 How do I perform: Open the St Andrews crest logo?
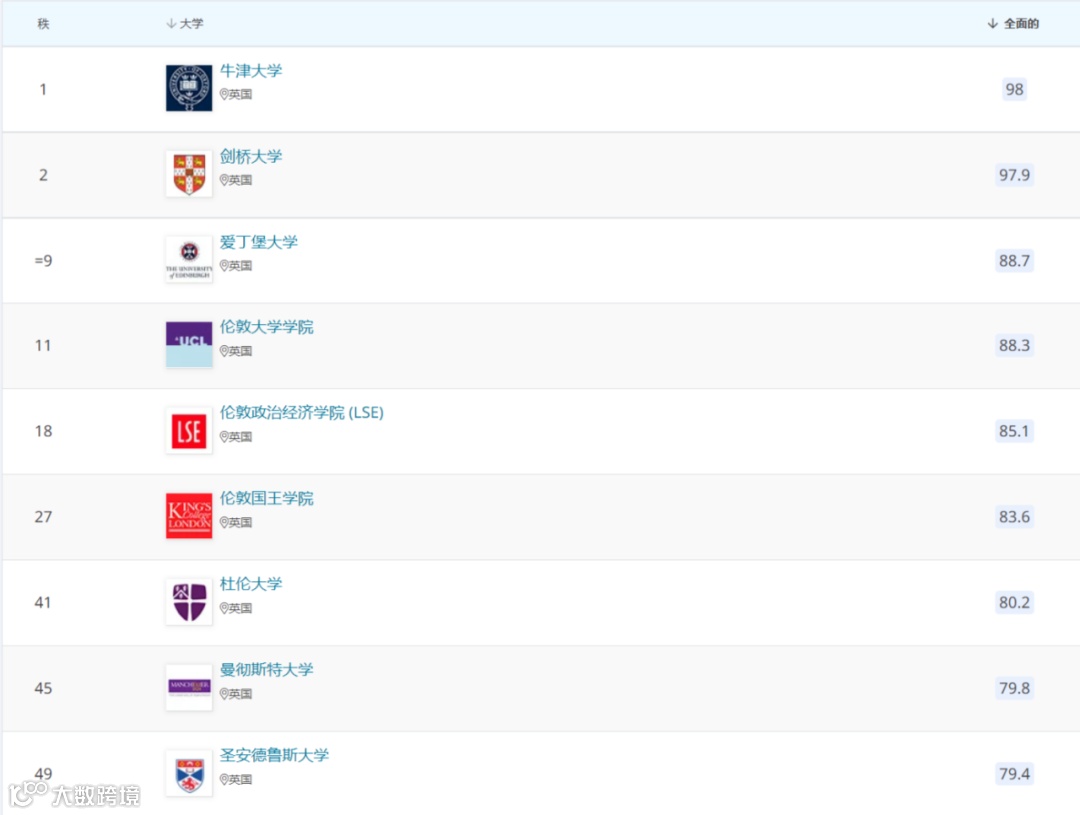(x=189, y=773)
